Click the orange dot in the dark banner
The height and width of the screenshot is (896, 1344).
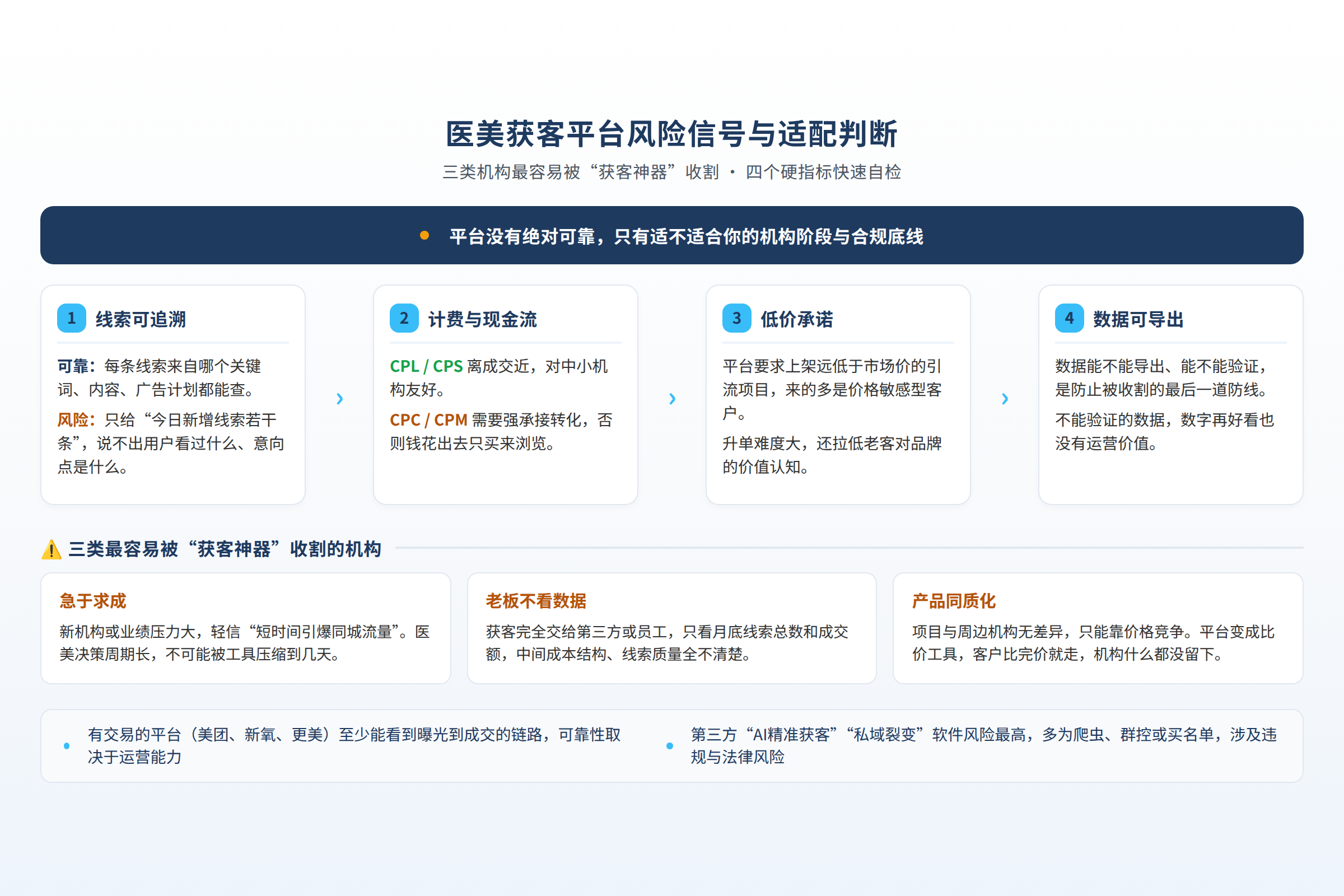[x=424, y=235]
